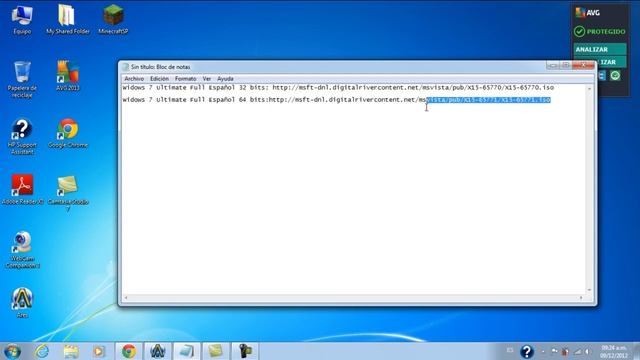Open the Formato menu in Notepad
The image size is (640, 360).
tap(185, 78)
